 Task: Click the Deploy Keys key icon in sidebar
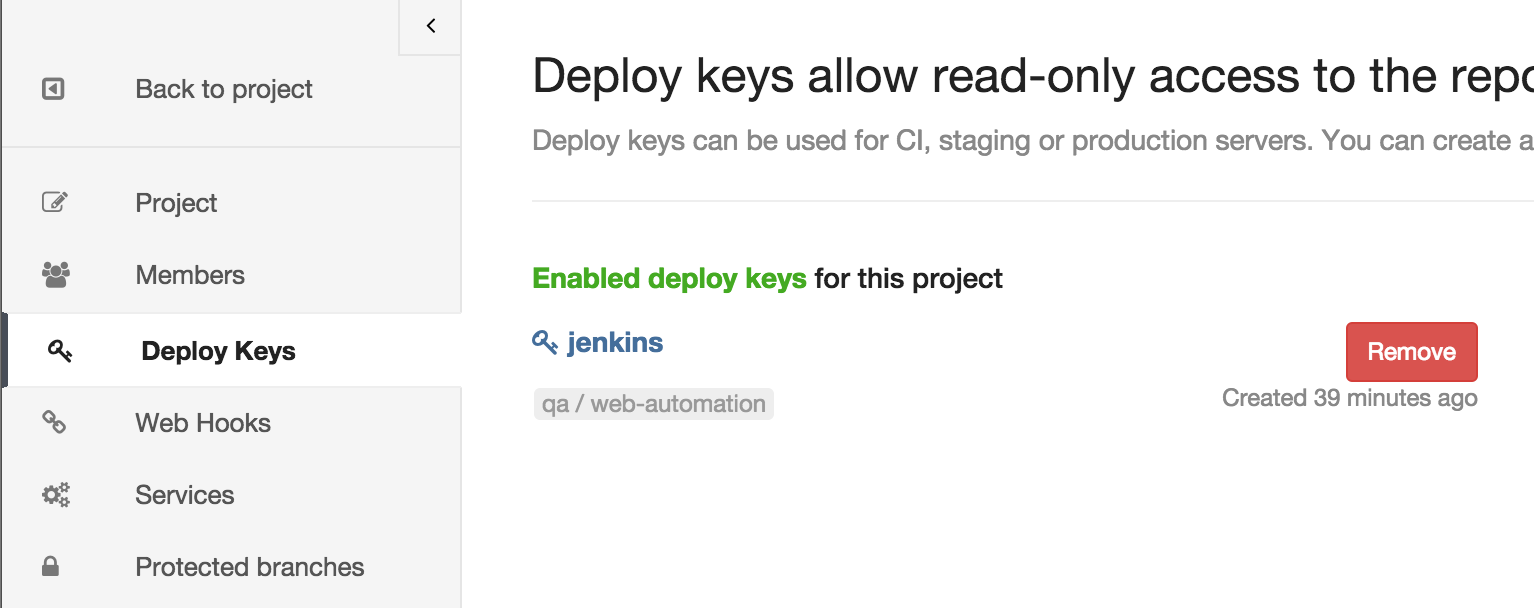pos(60,351)
